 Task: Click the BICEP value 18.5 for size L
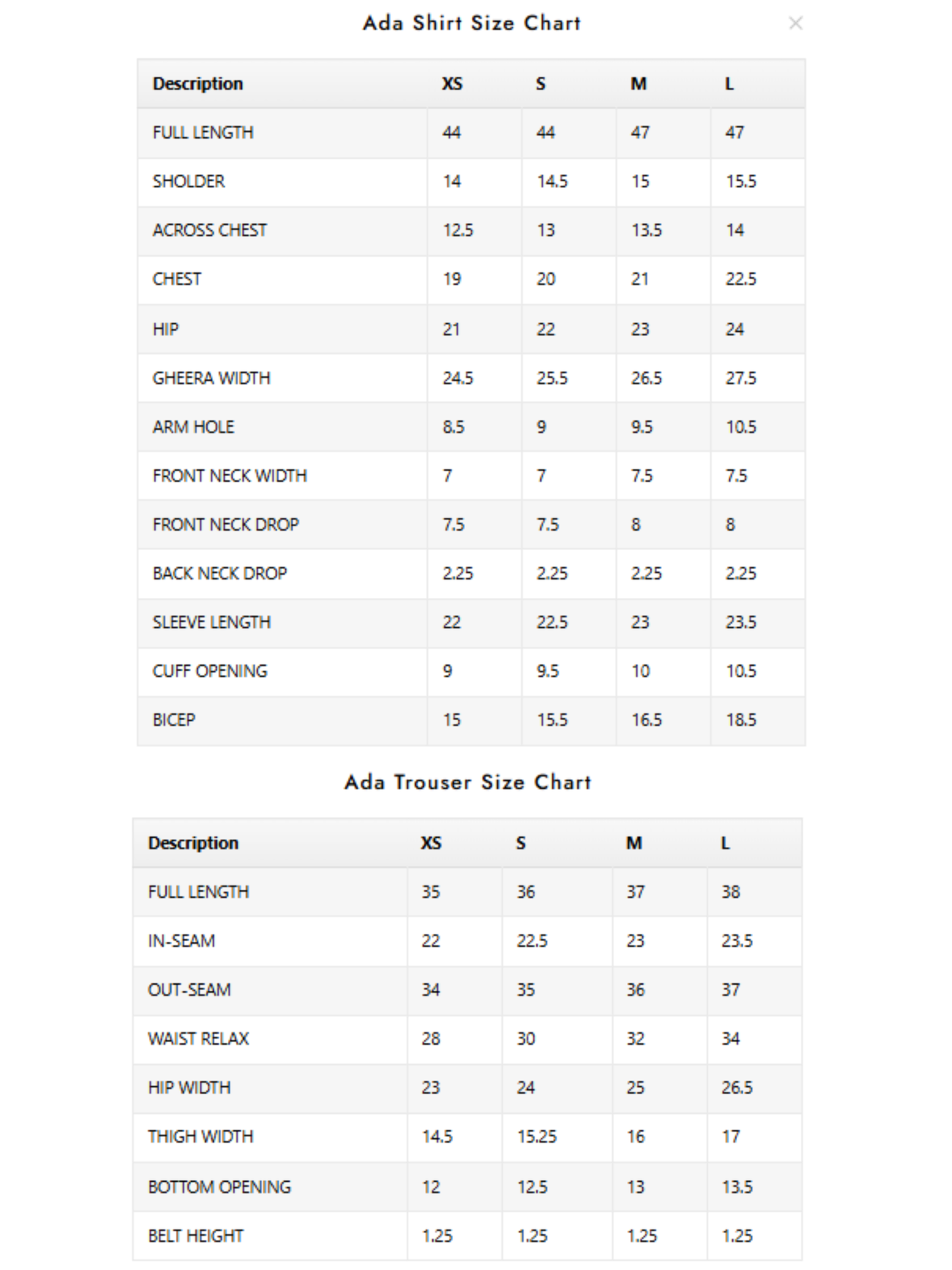[741, 720]
